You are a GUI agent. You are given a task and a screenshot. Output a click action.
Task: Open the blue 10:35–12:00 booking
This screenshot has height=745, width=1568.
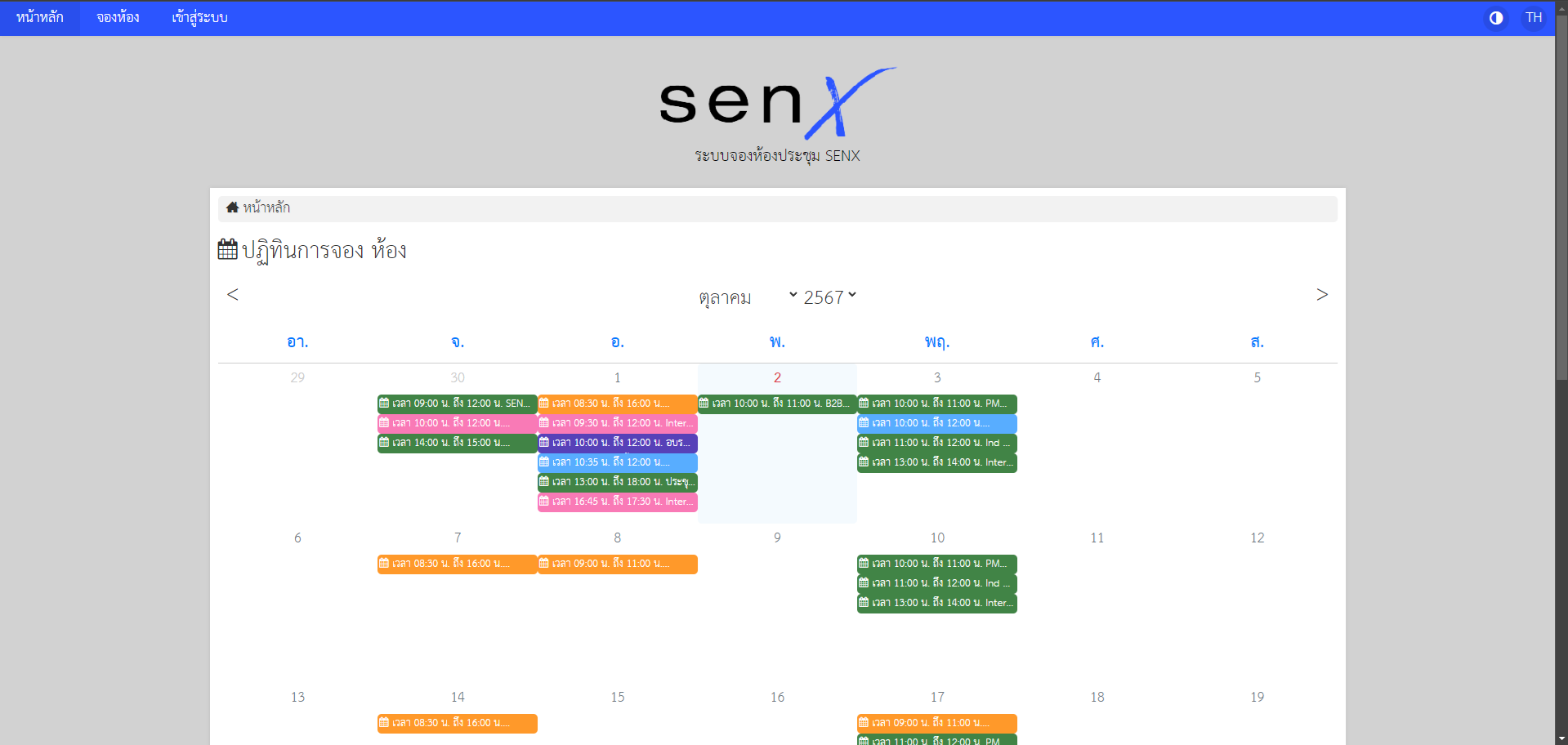617,462
